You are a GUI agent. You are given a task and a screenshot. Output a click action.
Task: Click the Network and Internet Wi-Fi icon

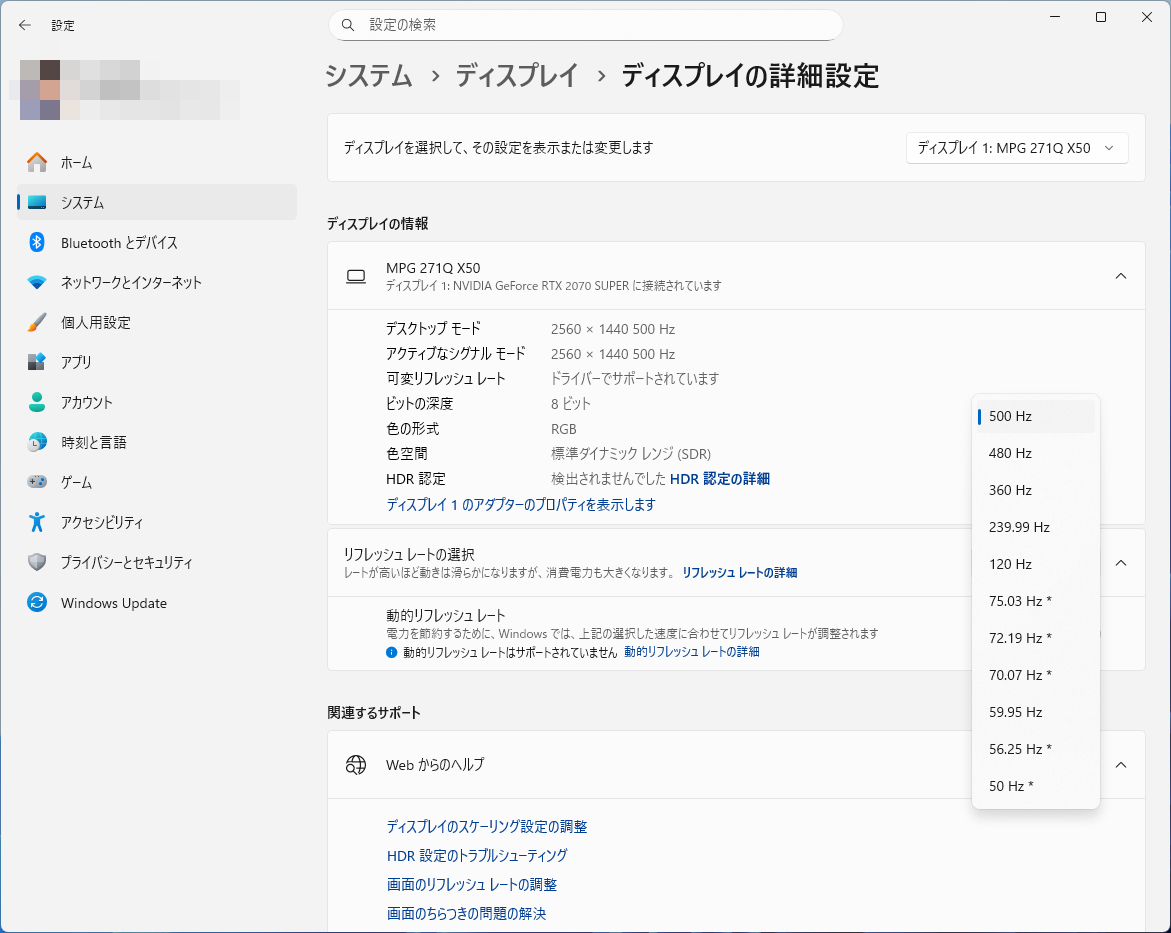[x=37, y=283]
